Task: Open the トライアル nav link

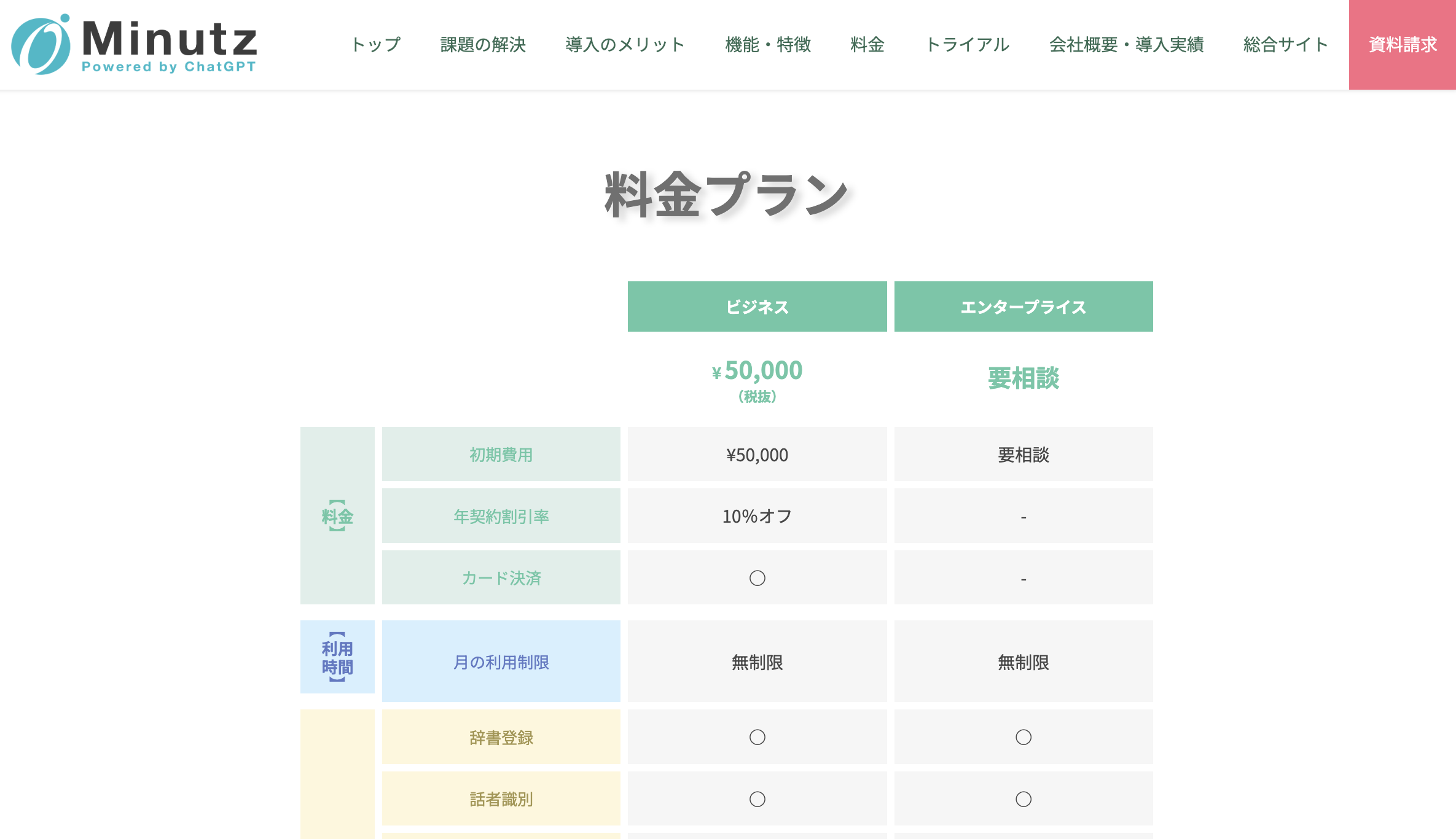Action: [x=967, y=45]
